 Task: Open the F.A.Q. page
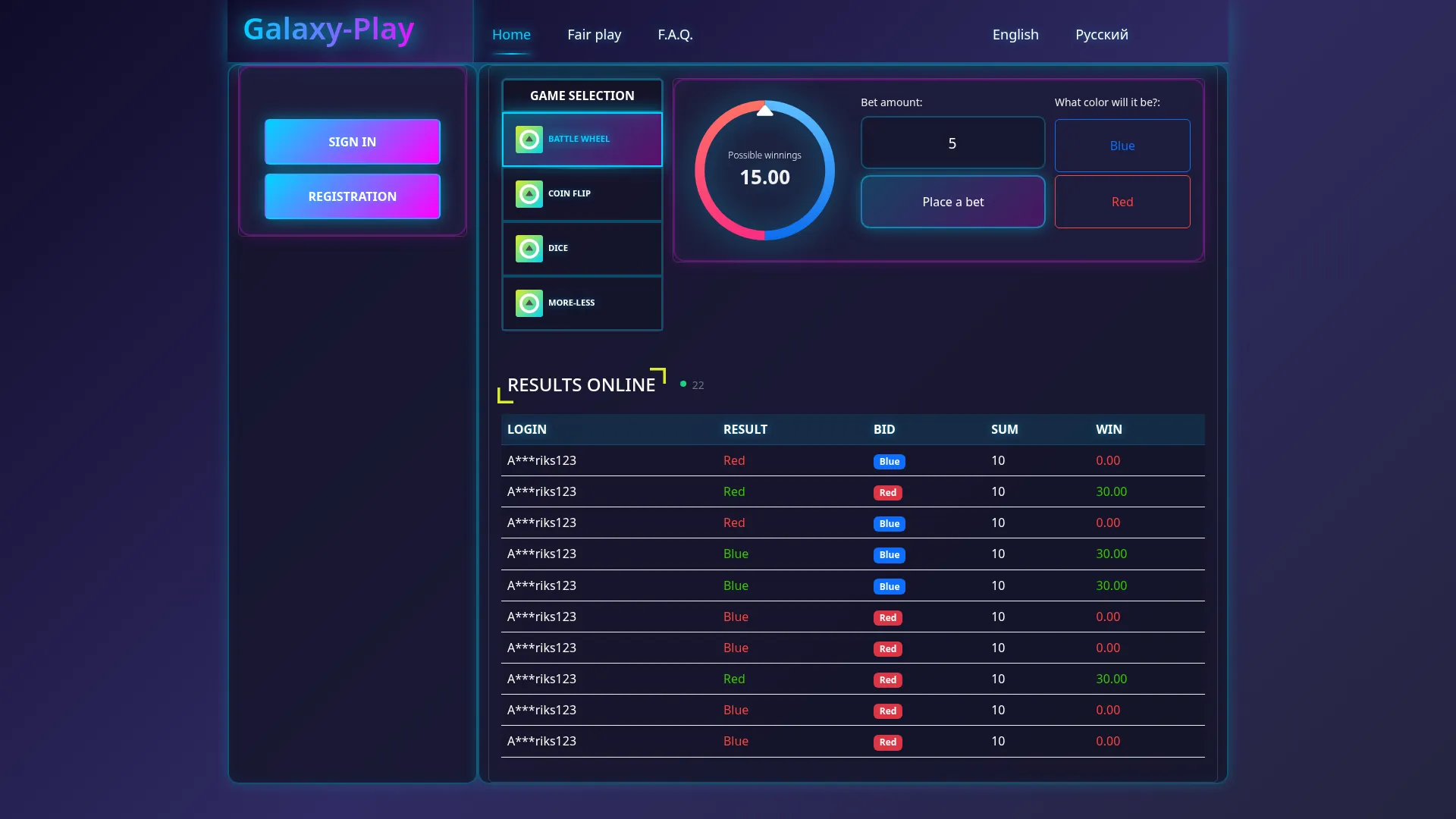676,34
